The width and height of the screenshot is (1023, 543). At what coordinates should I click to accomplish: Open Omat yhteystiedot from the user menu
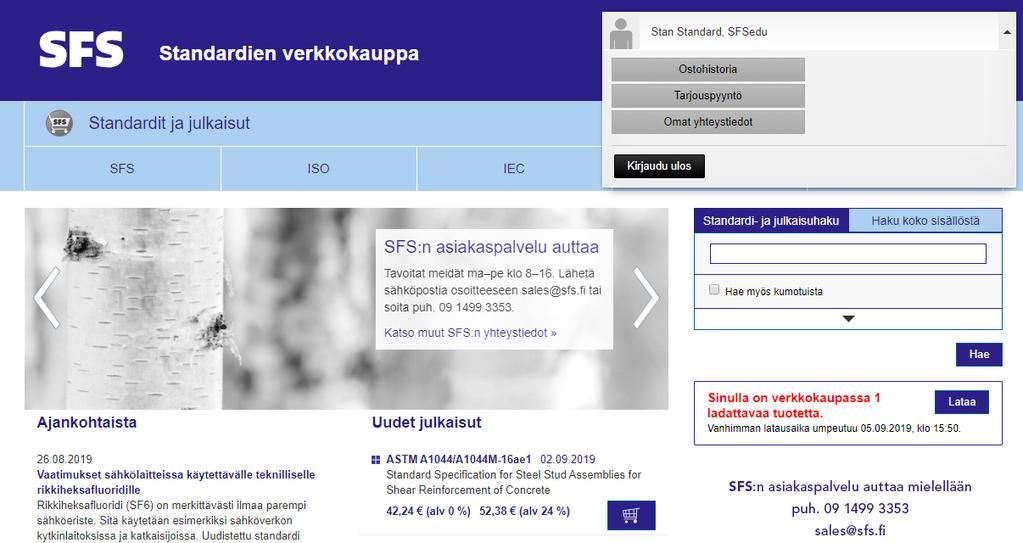708,121
